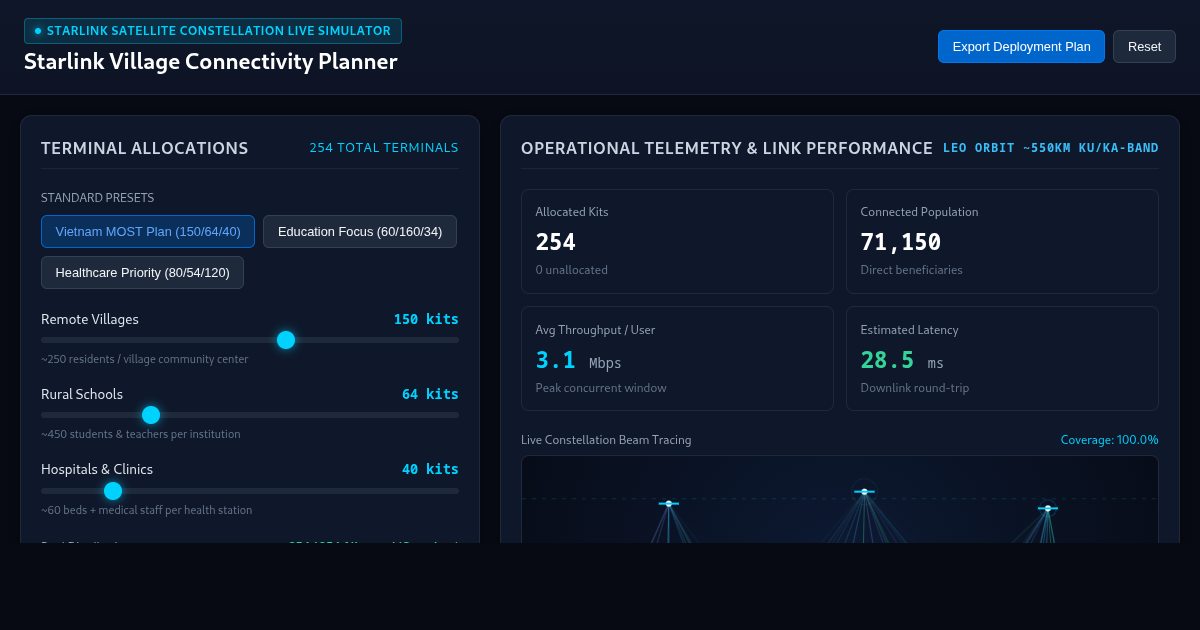Apply the Vietnam MOST Plan preset
The image size is (1200, 630).
pyautogui.click(x=148, y=231)
